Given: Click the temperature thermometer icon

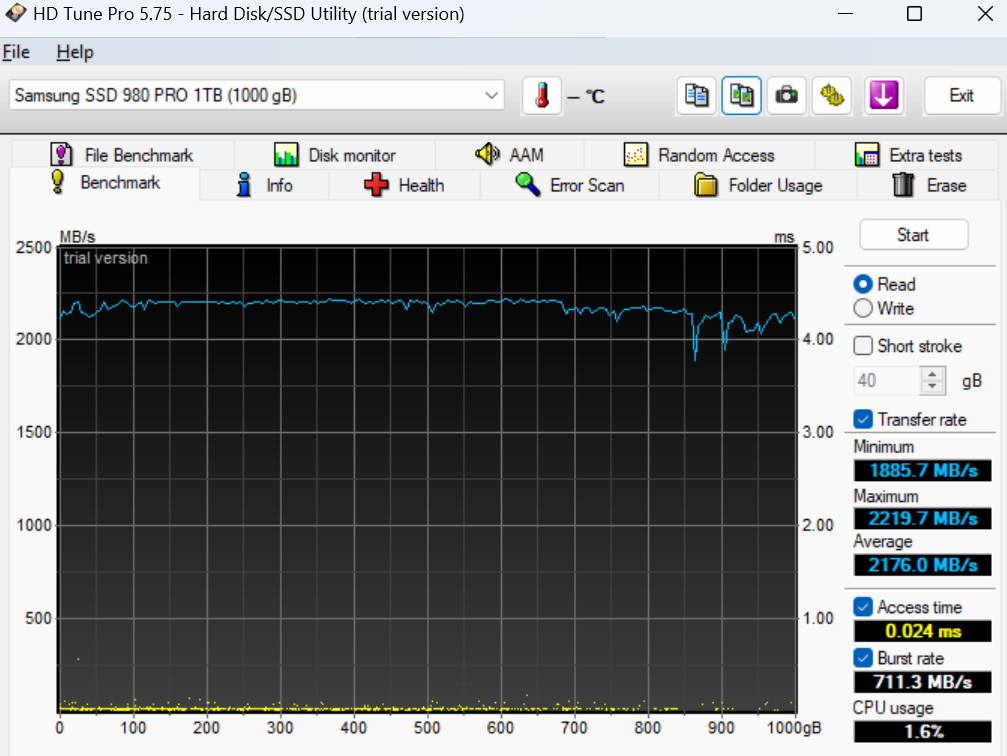Looking at the screenshot, I should click(542, 96).
